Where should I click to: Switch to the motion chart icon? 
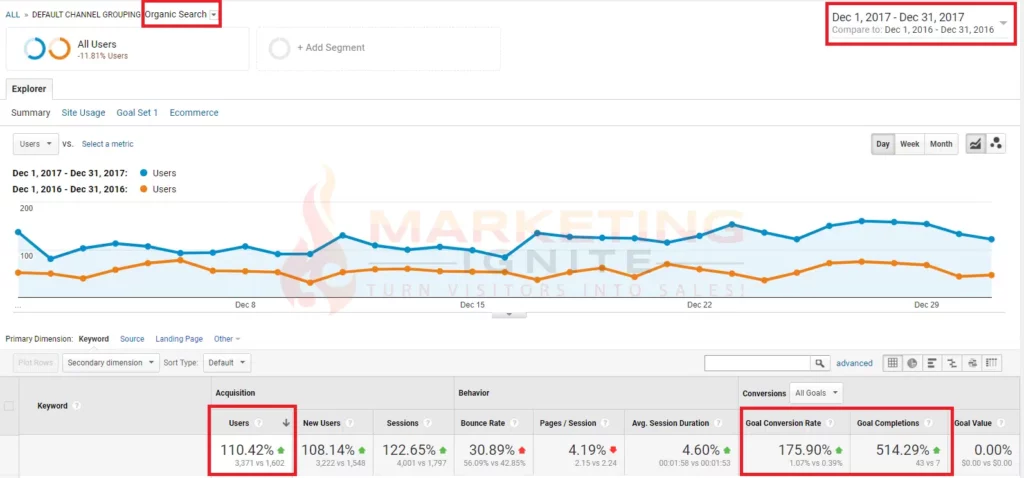coord(996,144)
